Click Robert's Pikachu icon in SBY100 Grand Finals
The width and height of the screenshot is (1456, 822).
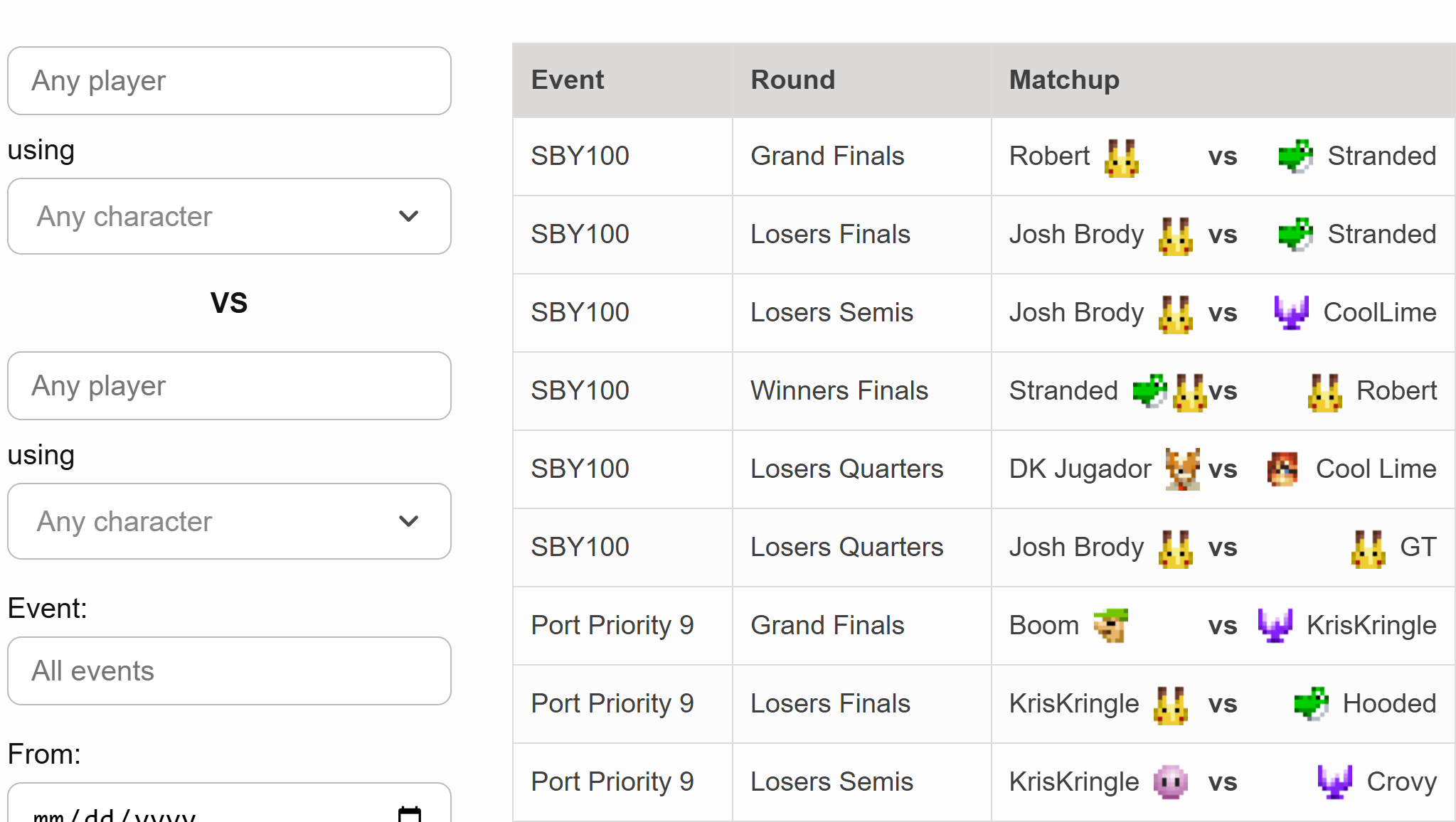click(1121, 157)
